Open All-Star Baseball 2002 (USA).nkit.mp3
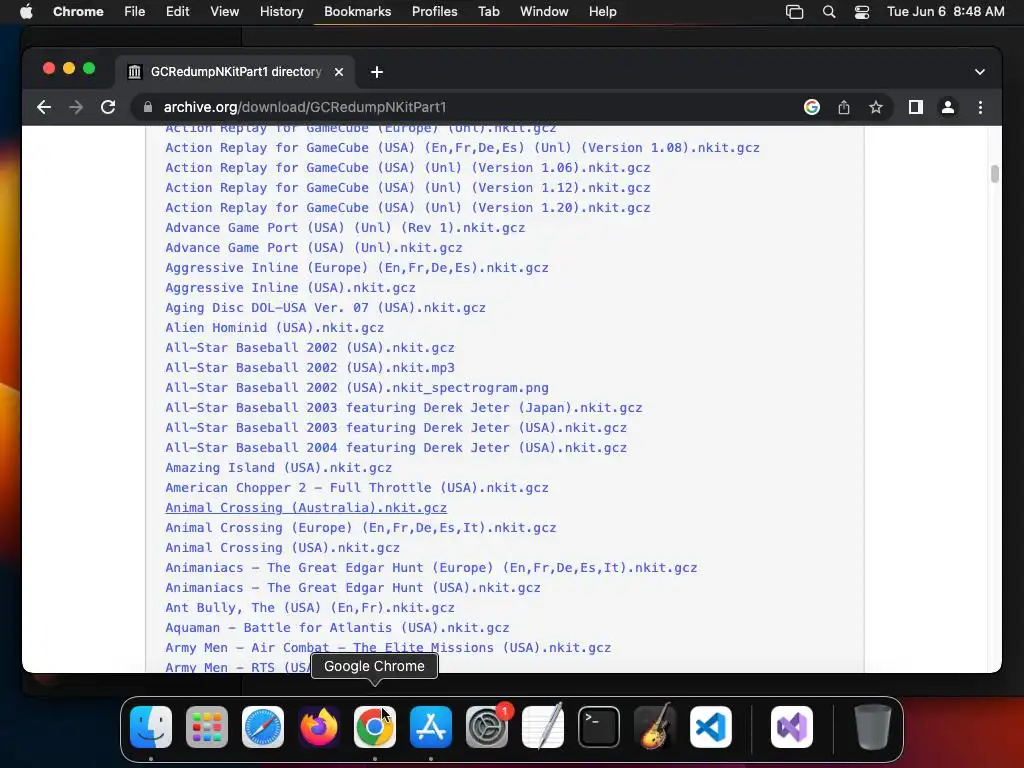Image resolution: width=1024 pixels, height=768 pixels. pyautogui.click(x=310, y=368)
